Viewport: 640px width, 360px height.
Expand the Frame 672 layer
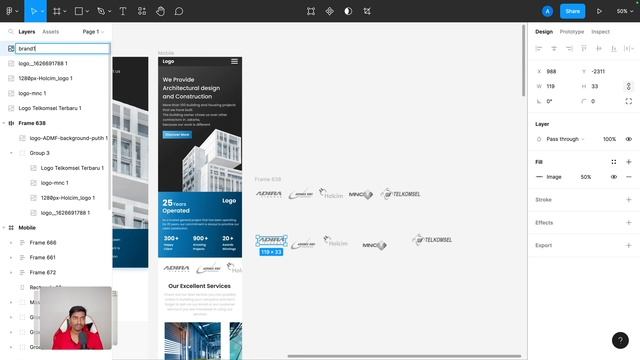(x=11, y=272)
